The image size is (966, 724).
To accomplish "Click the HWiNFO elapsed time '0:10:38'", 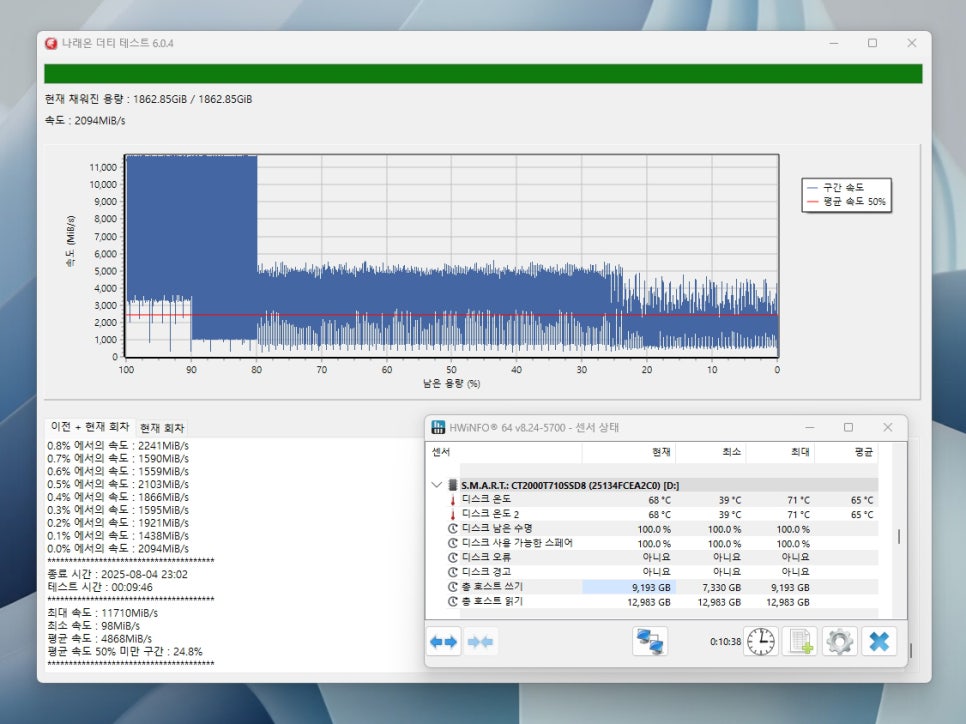I will (x=725, y=641).
